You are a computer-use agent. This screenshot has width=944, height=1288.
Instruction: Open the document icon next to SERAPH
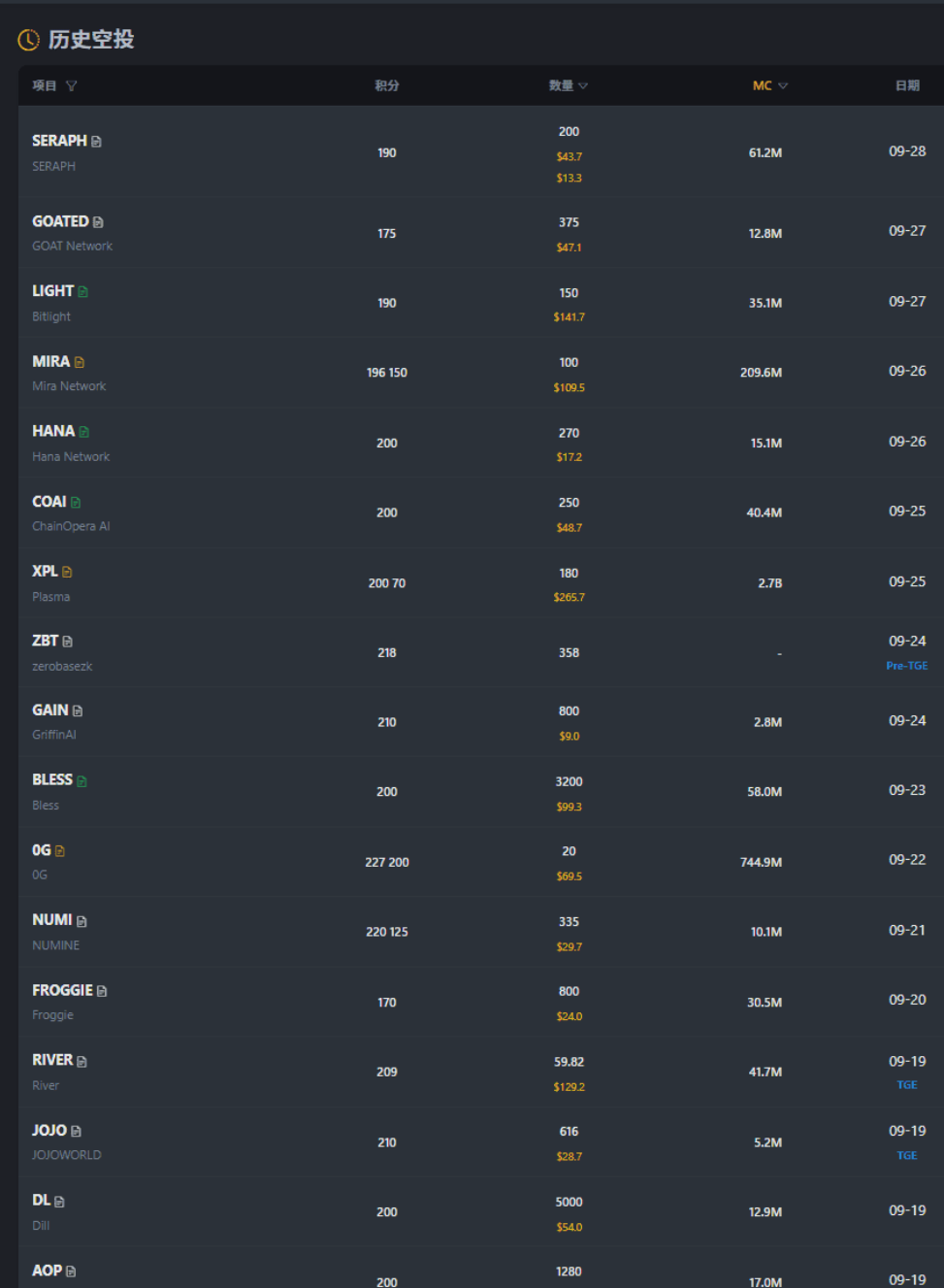point(96,142)
